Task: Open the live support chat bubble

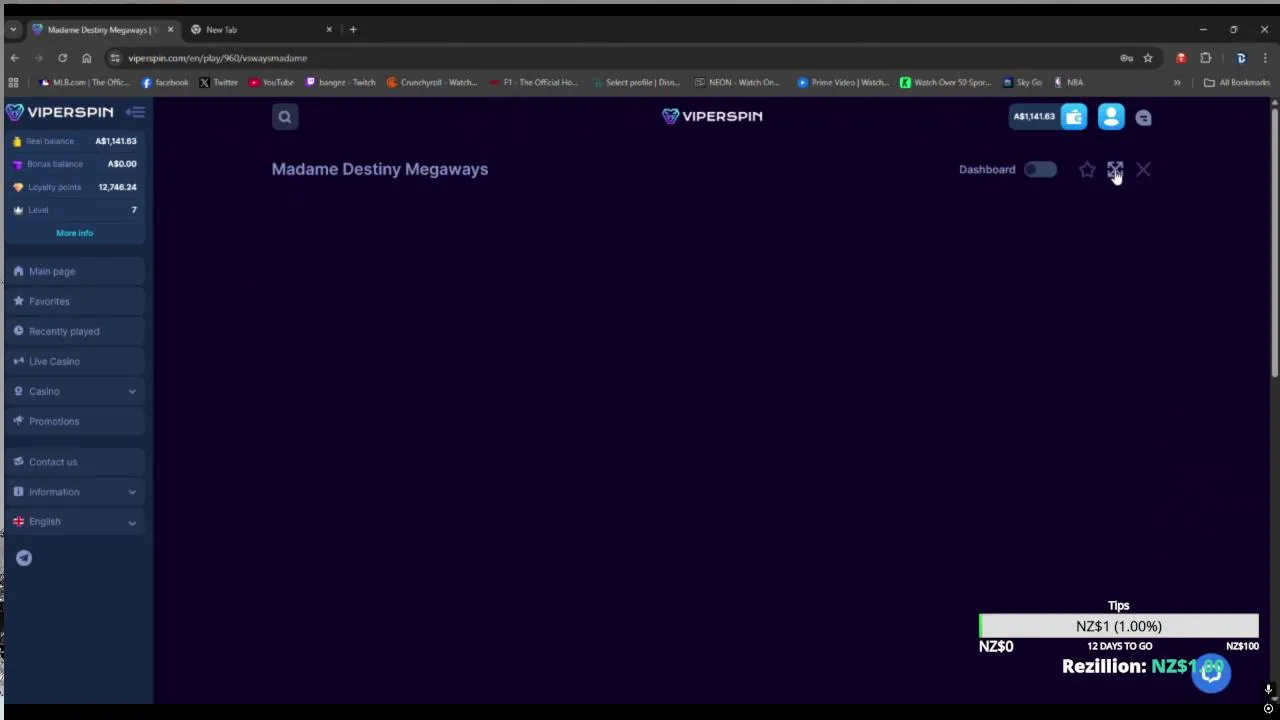Action: (1211, 672)
